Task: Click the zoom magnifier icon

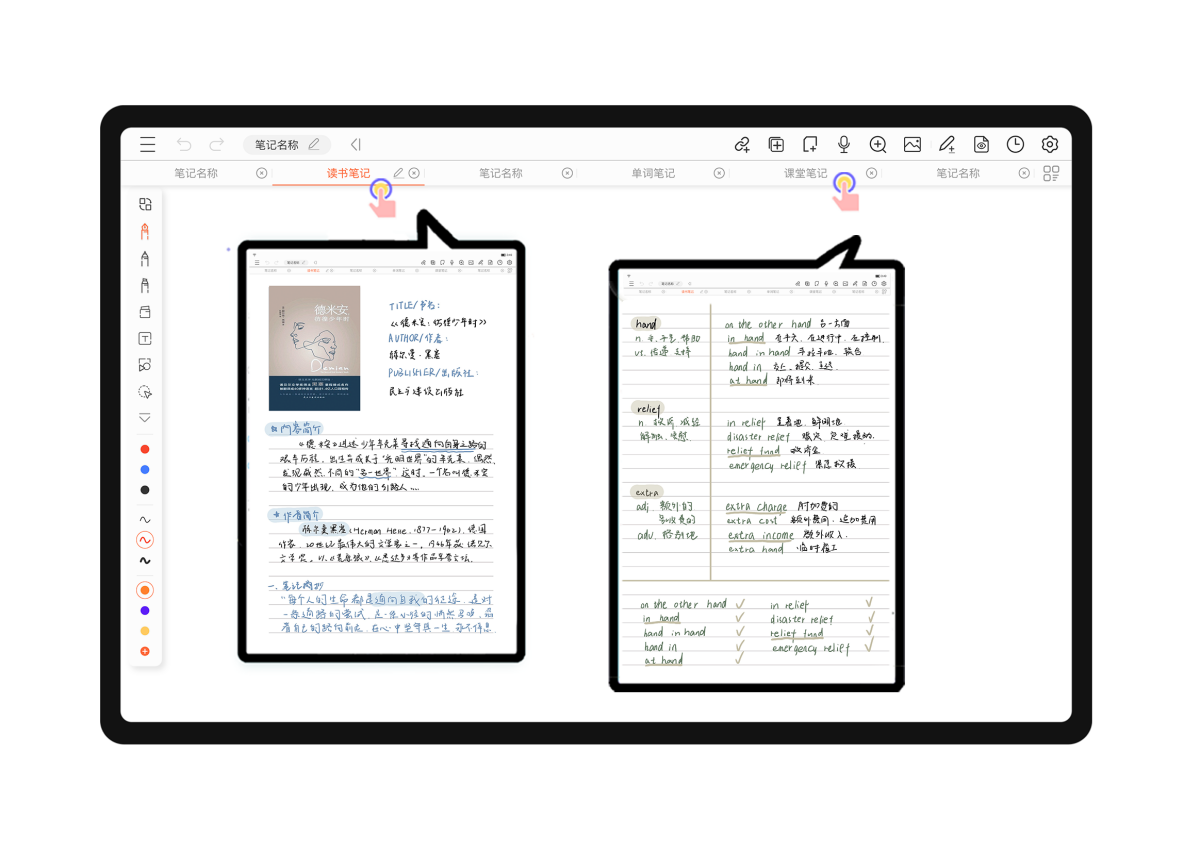Action: 878,145
